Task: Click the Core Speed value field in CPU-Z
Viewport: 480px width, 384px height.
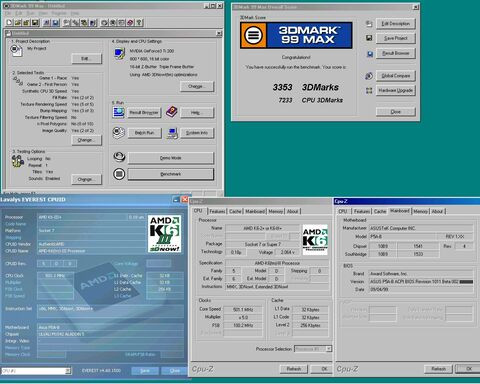Action: click(x=243, y=309)
